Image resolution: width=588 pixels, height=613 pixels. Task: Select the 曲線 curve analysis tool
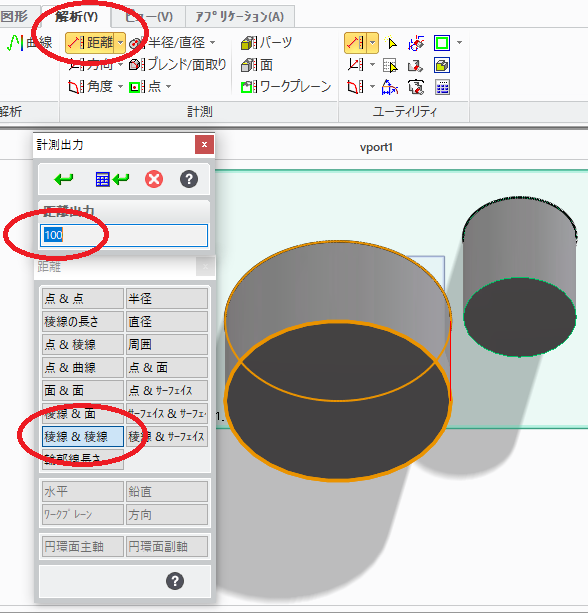[30, 42]
